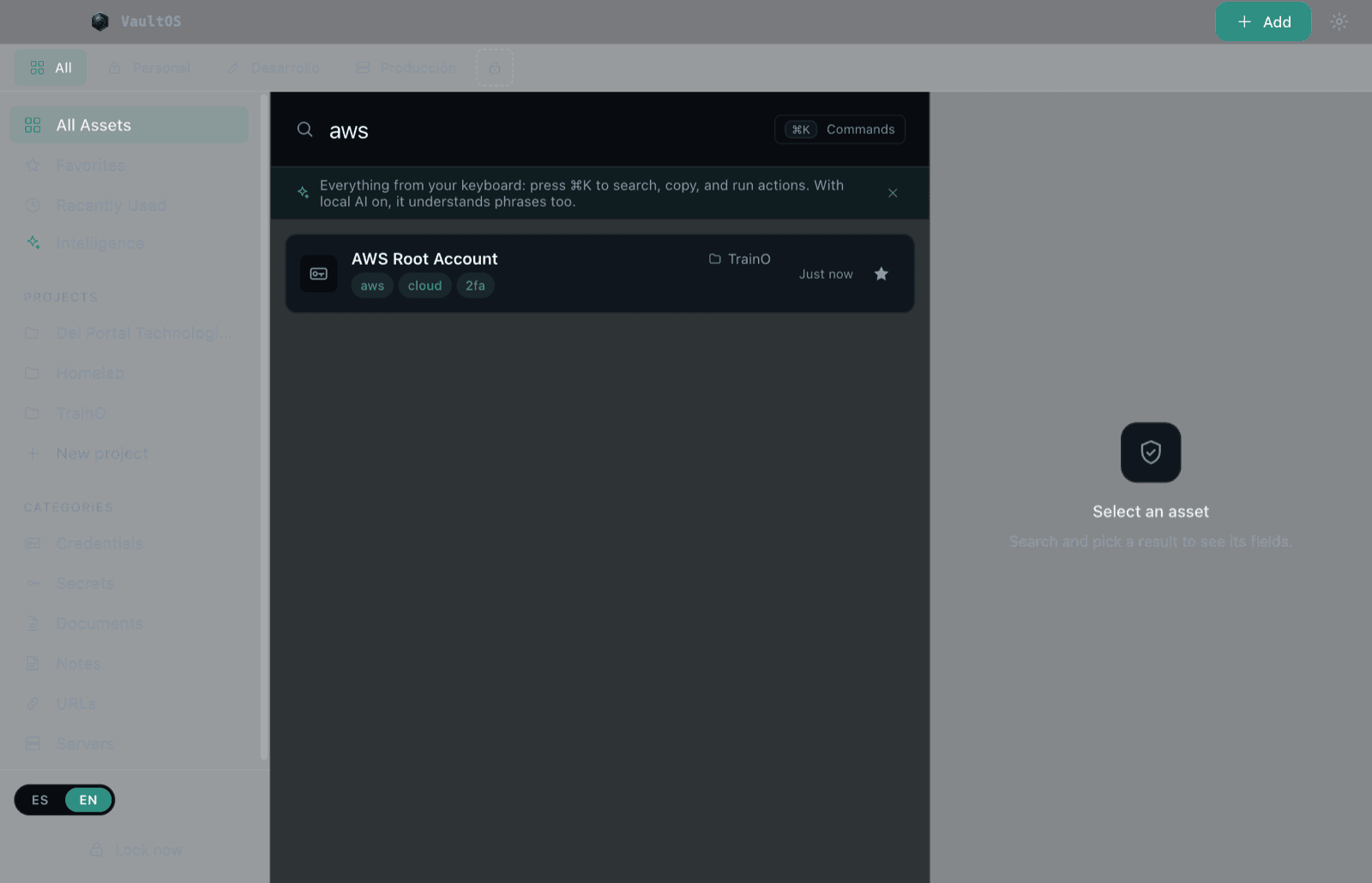
Task: Click New project
Action: 129,454
